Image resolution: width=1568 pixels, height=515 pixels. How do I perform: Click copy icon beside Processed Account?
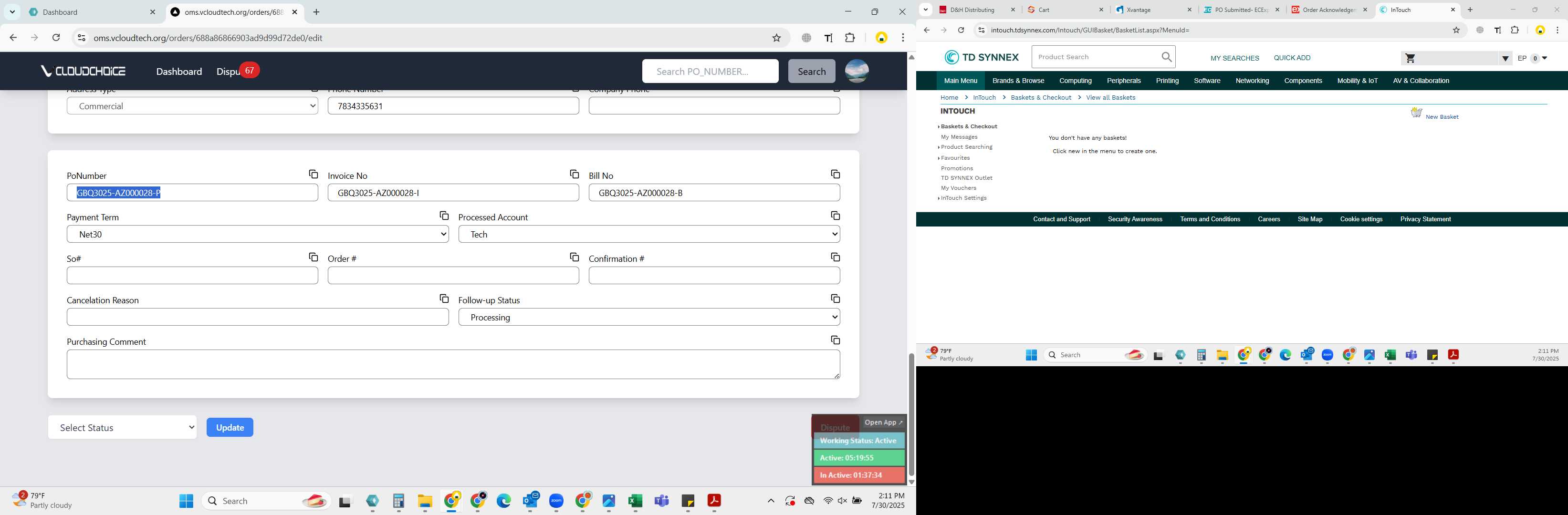click(x=835, y=216)
